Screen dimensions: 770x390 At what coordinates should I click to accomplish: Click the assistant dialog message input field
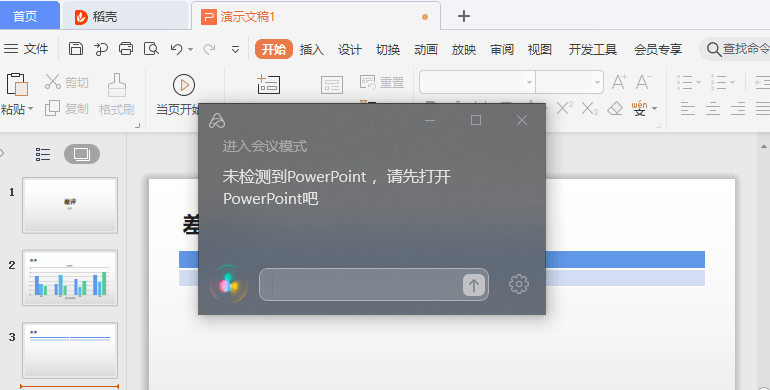tap(374, 284)
